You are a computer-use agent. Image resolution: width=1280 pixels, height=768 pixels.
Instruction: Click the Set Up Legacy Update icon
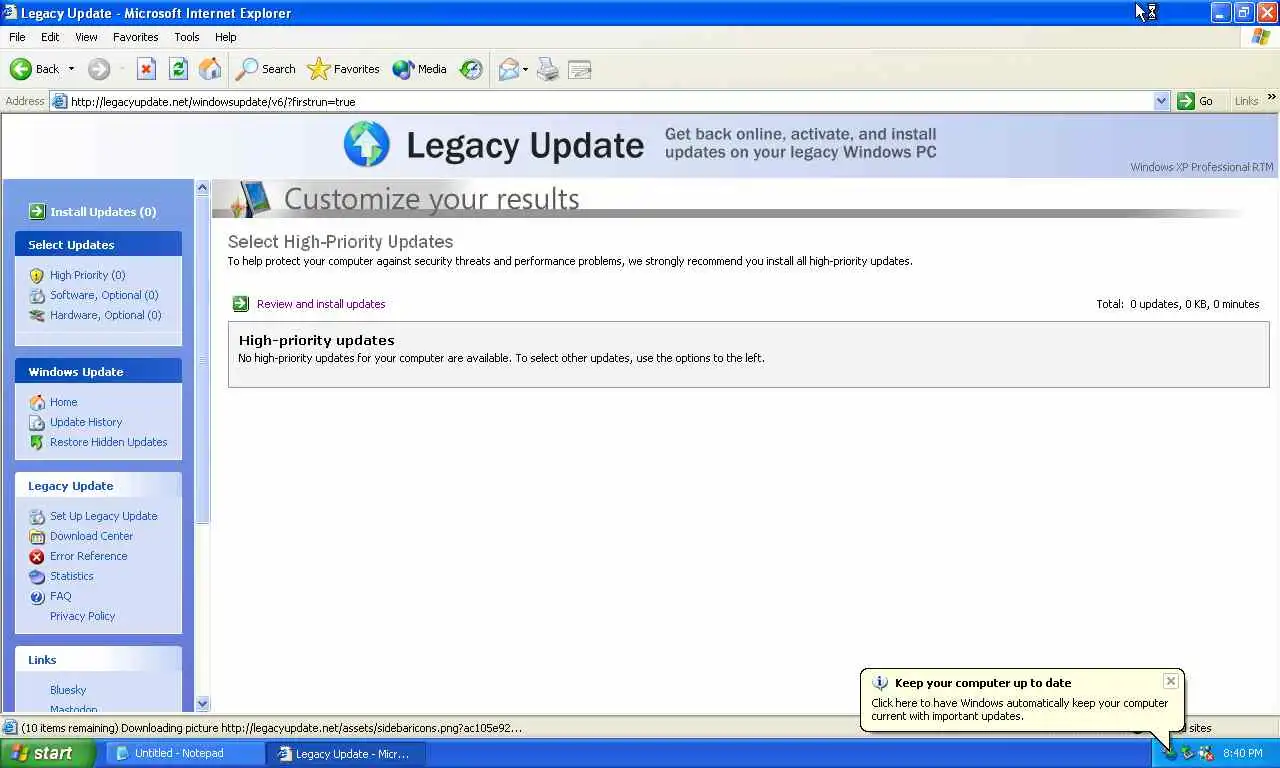(x=37, y=516)
